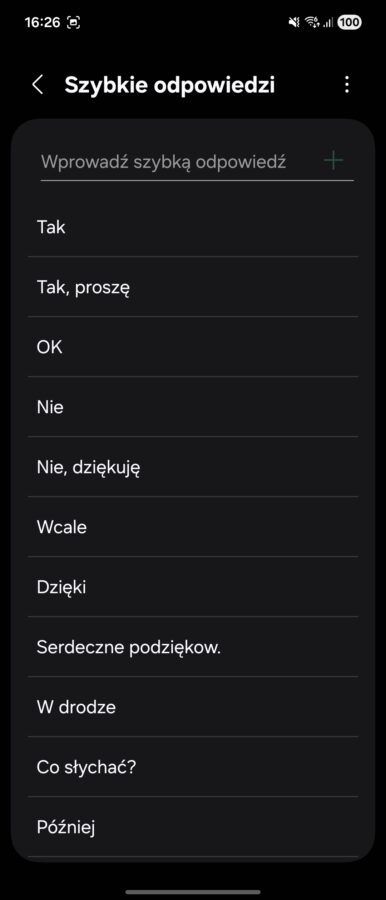
Task: Select the Tak, proszę reply
Action: click(193, 287)
